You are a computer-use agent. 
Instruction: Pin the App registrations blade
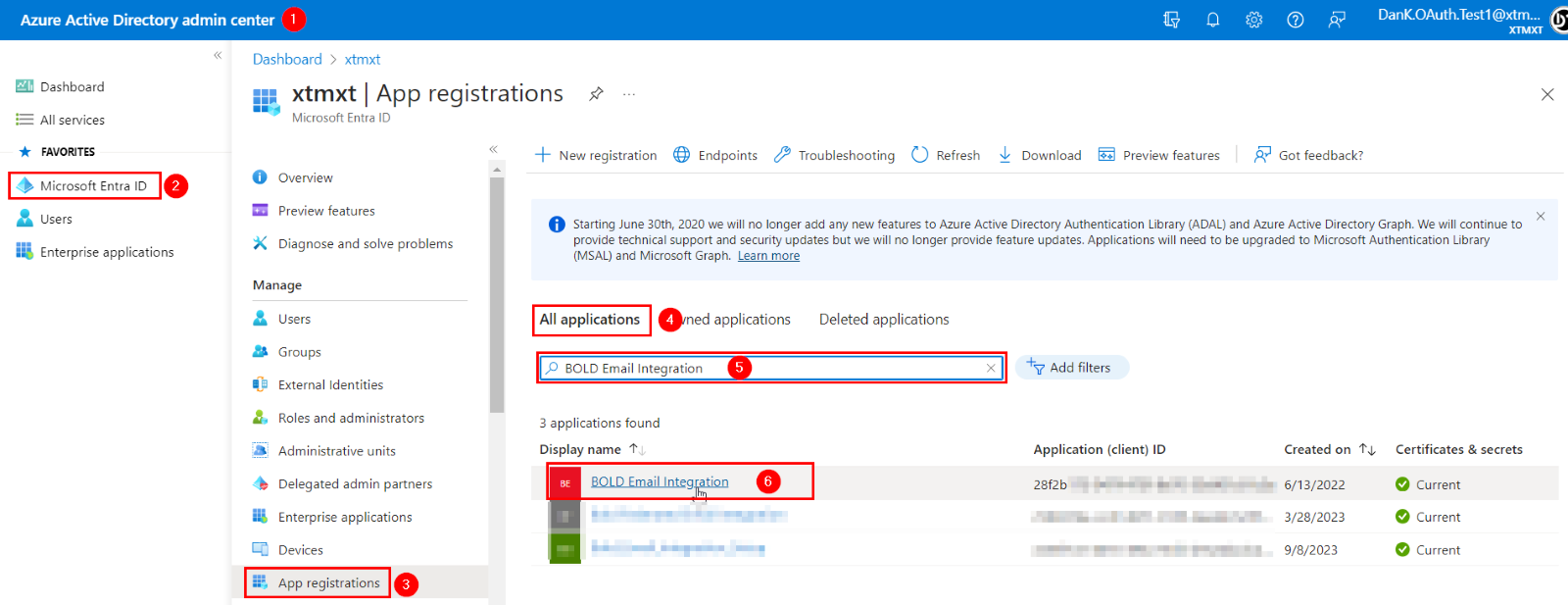click(x=596, y=94)
